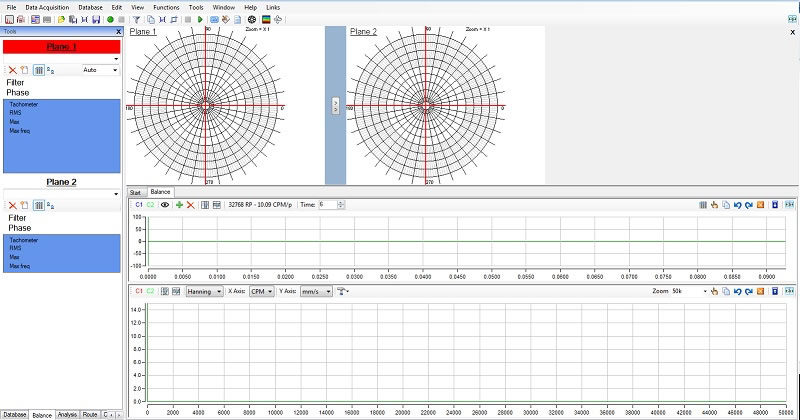Click the Plane 2 heading in Tools panel
This screenshot has width=800, height=420.
pyautogui.click(x=62, y=182)
